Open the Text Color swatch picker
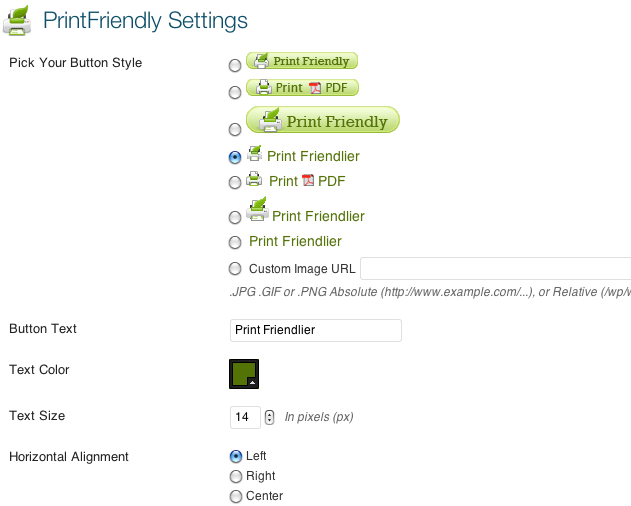Image resolution: width=631 pixels, height=506 pixels. click(244, 374)
